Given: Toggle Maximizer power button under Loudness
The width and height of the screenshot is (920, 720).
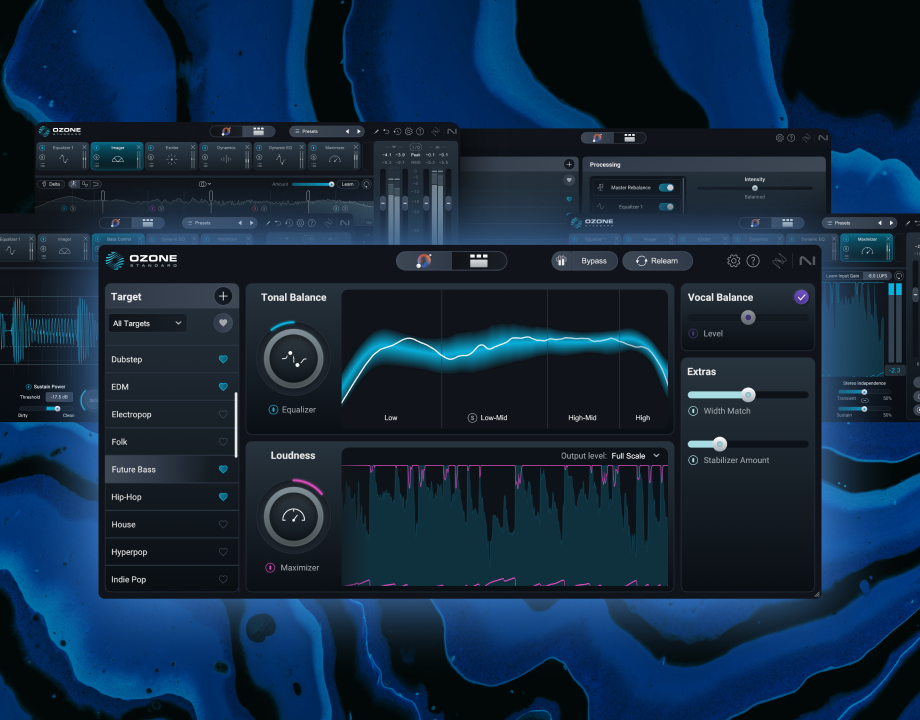Looking at the screenshot, I should [x=270, y=567].
